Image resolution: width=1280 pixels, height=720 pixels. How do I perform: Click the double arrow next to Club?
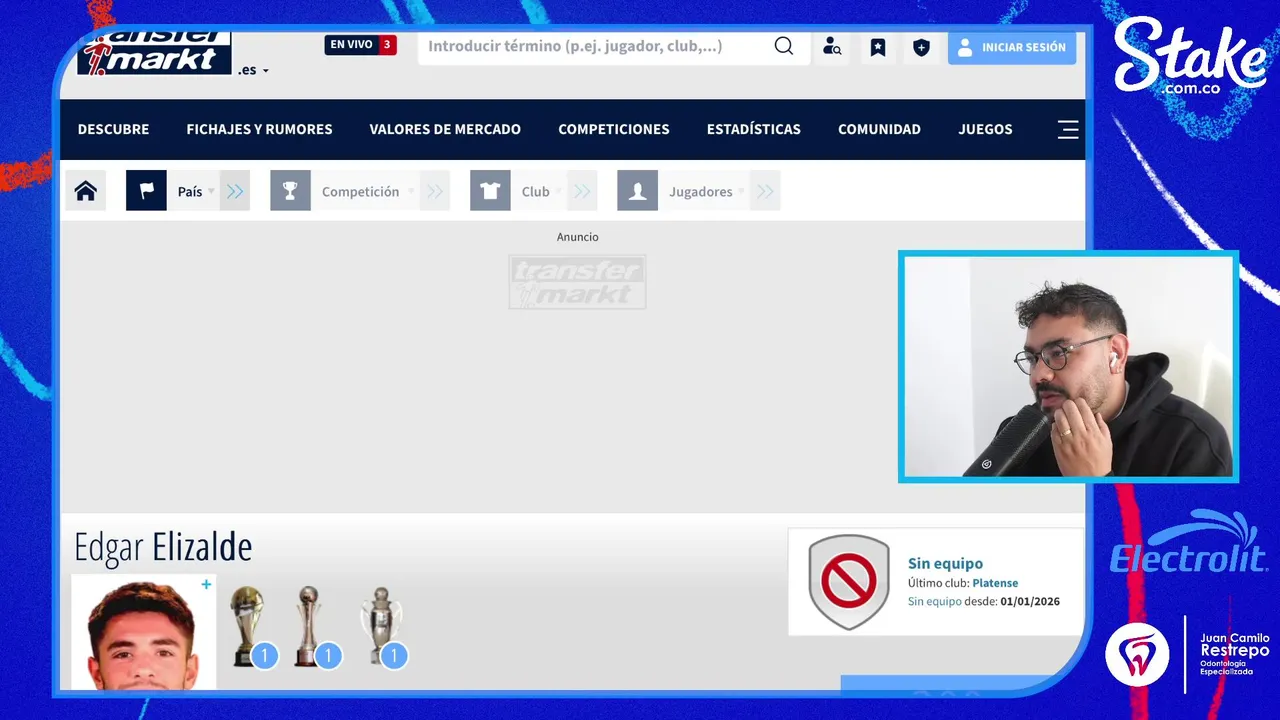582,191
